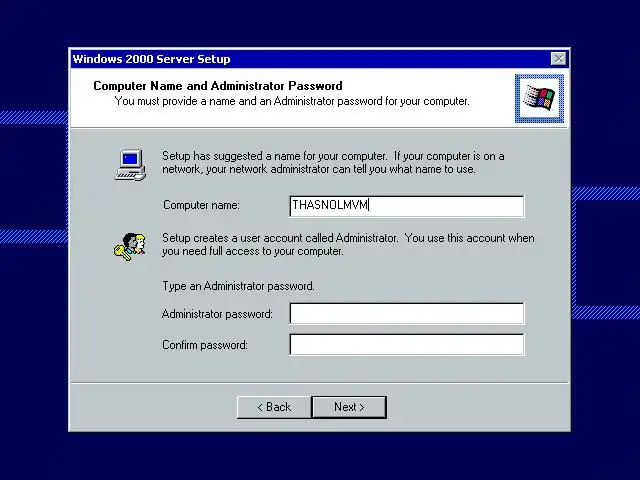Viewport: 640px width, 480px height.
Task: Click the Next button
Action: pos(349,407)
